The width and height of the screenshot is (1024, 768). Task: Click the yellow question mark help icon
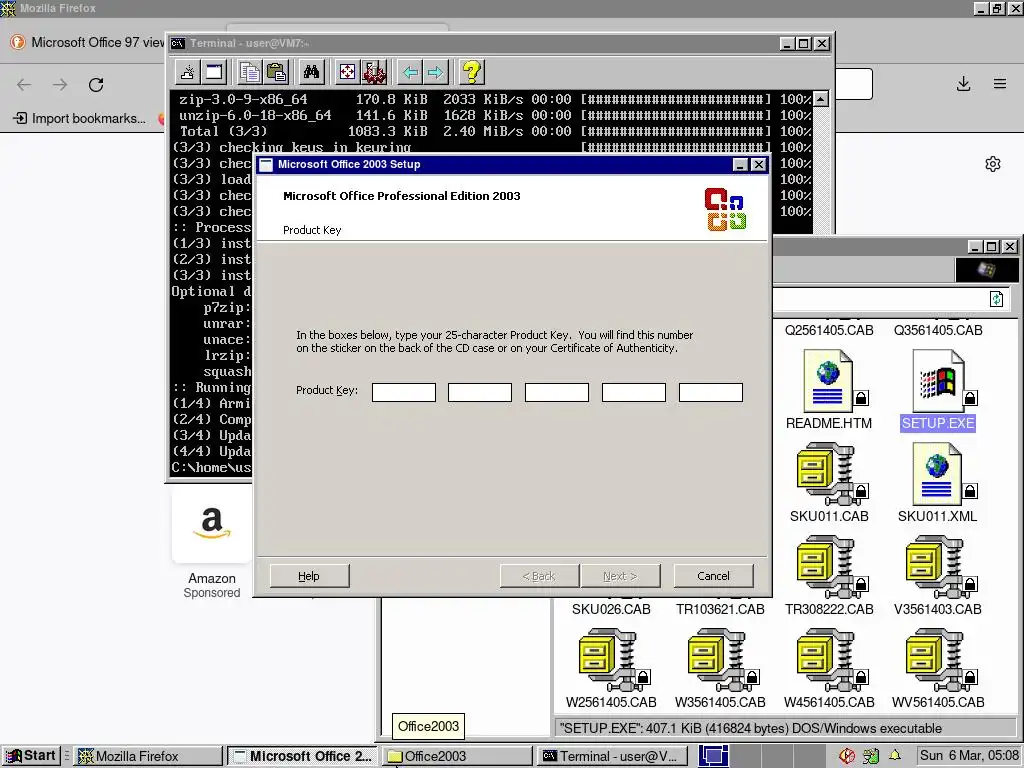point(472,72)
